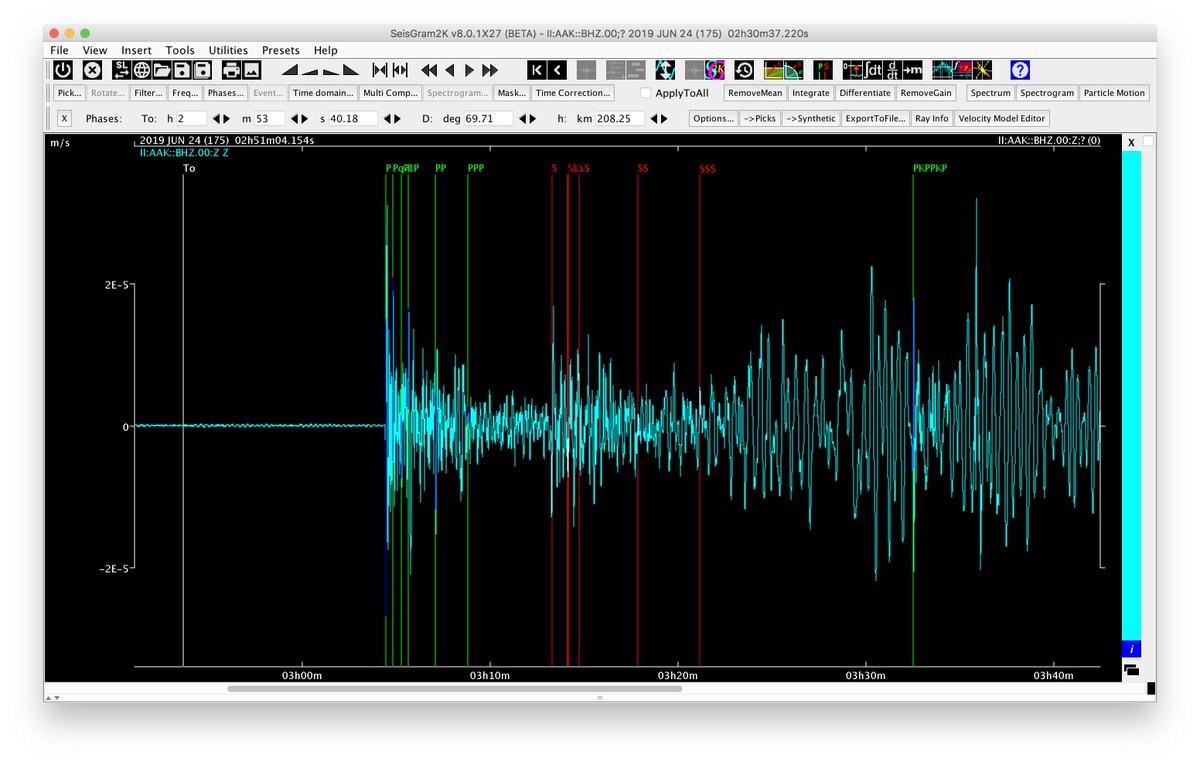Click the printer icon

[x=231, y=70]
